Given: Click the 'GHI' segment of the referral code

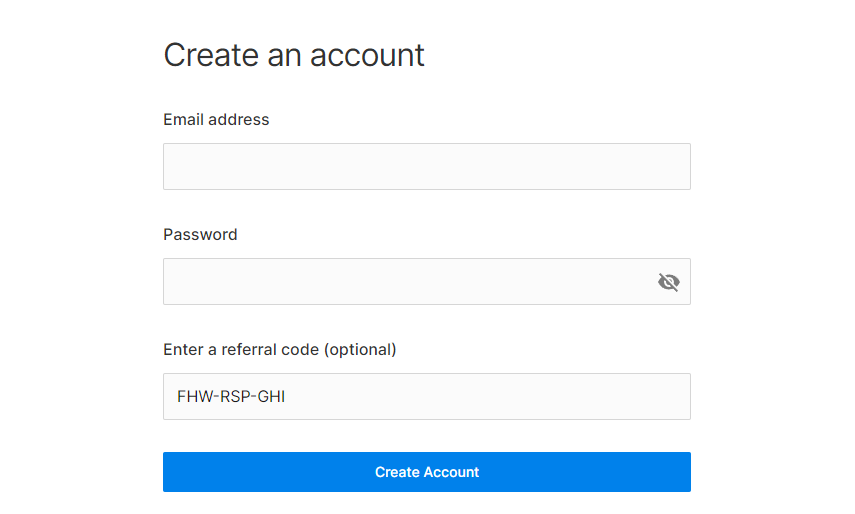Looking at the screenshot, I should pos(271,396).
